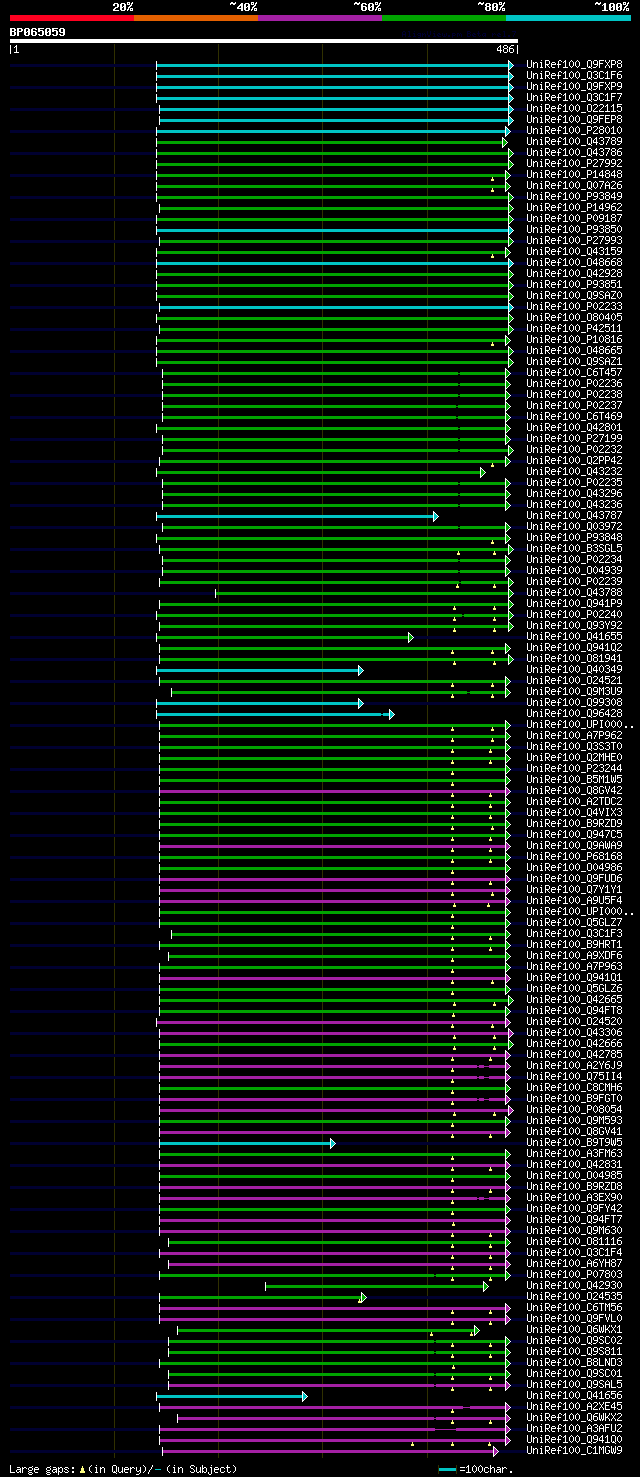Screen dimensions: 640x1477
Task: Select the UniRef100_P09187 entry
Action: 574,218
